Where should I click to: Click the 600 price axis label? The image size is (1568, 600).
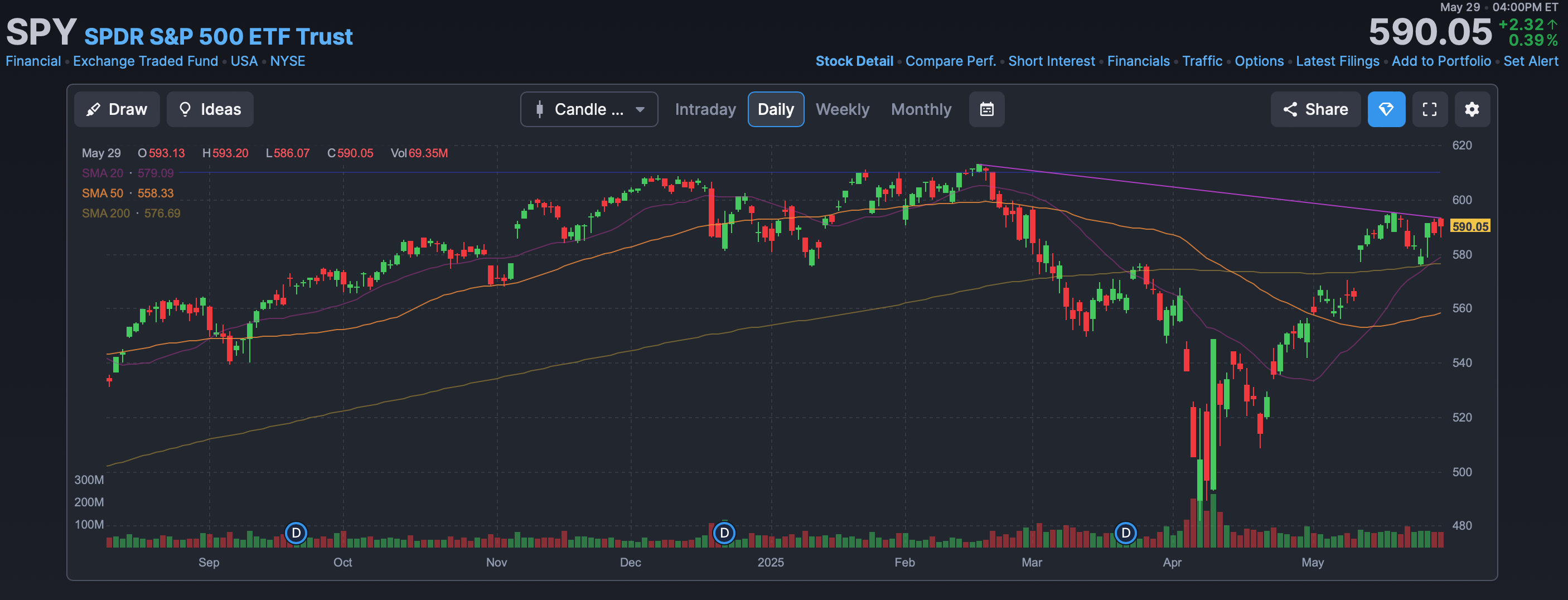(1462, 200)
